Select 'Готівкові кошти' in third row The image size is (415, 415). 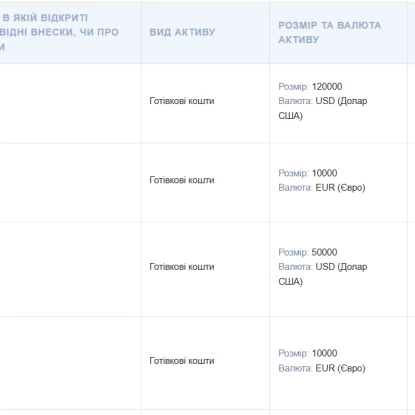[182, 267]
